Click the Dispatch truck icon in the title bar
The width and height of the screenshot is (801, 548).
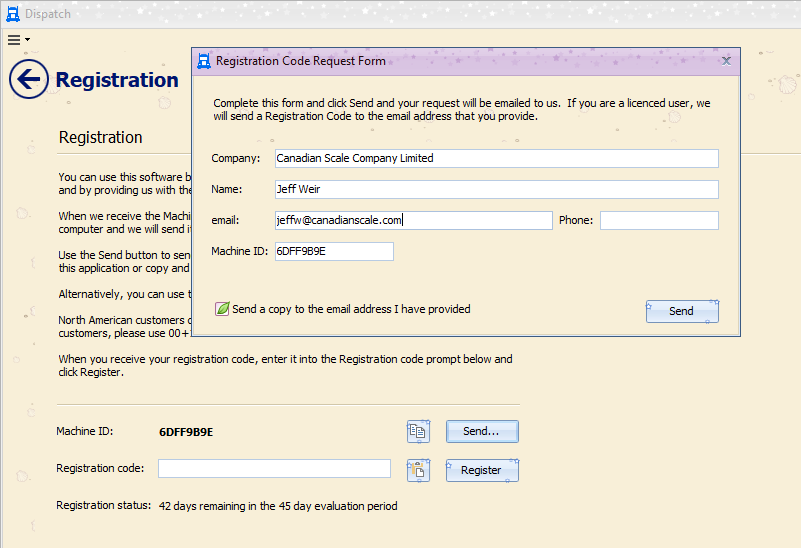pyautogui.click(x=13, y=14)
